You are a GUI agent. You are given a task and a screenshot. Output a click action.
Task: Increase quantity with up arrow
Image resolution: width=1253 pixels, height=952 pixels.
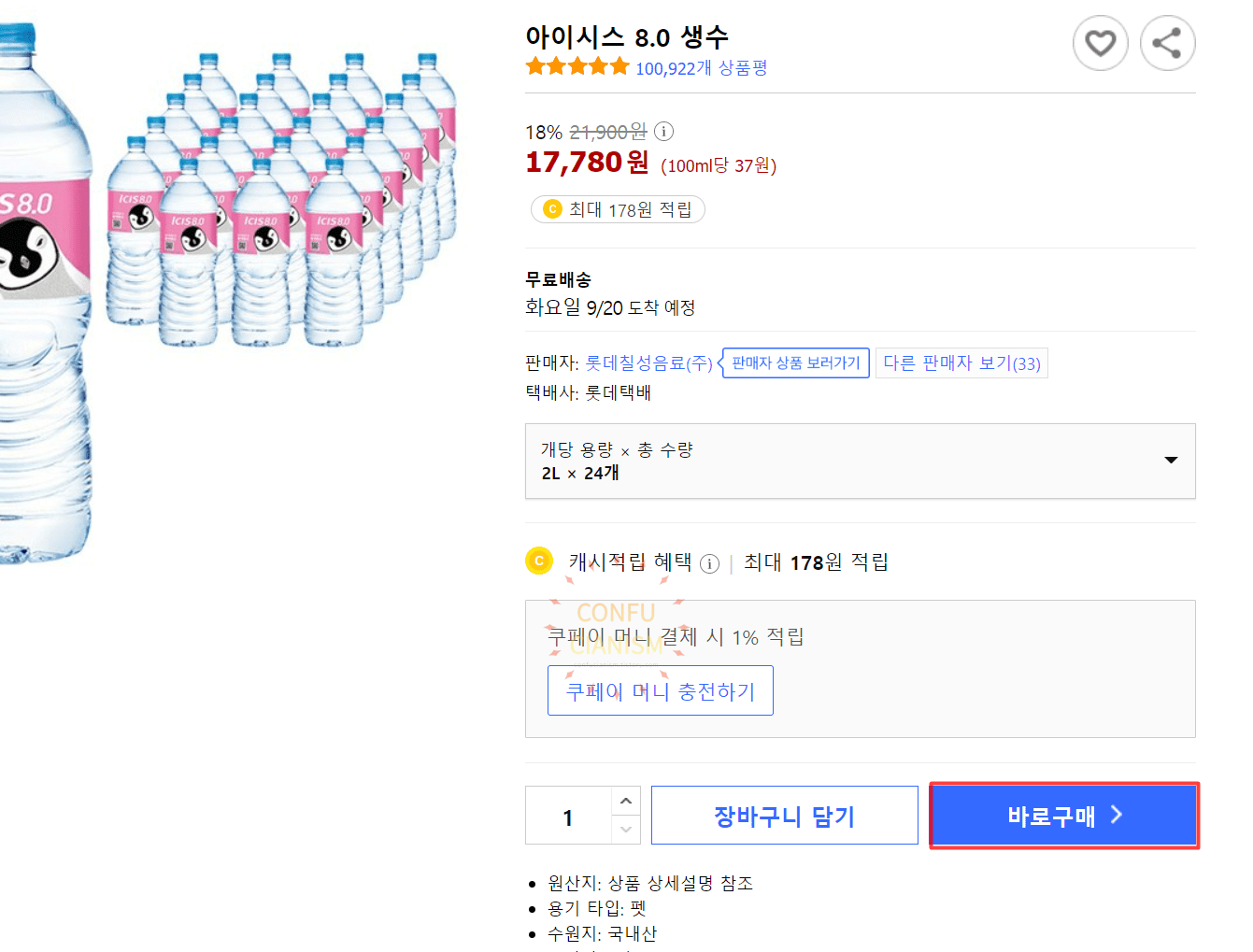pos(626,802)
